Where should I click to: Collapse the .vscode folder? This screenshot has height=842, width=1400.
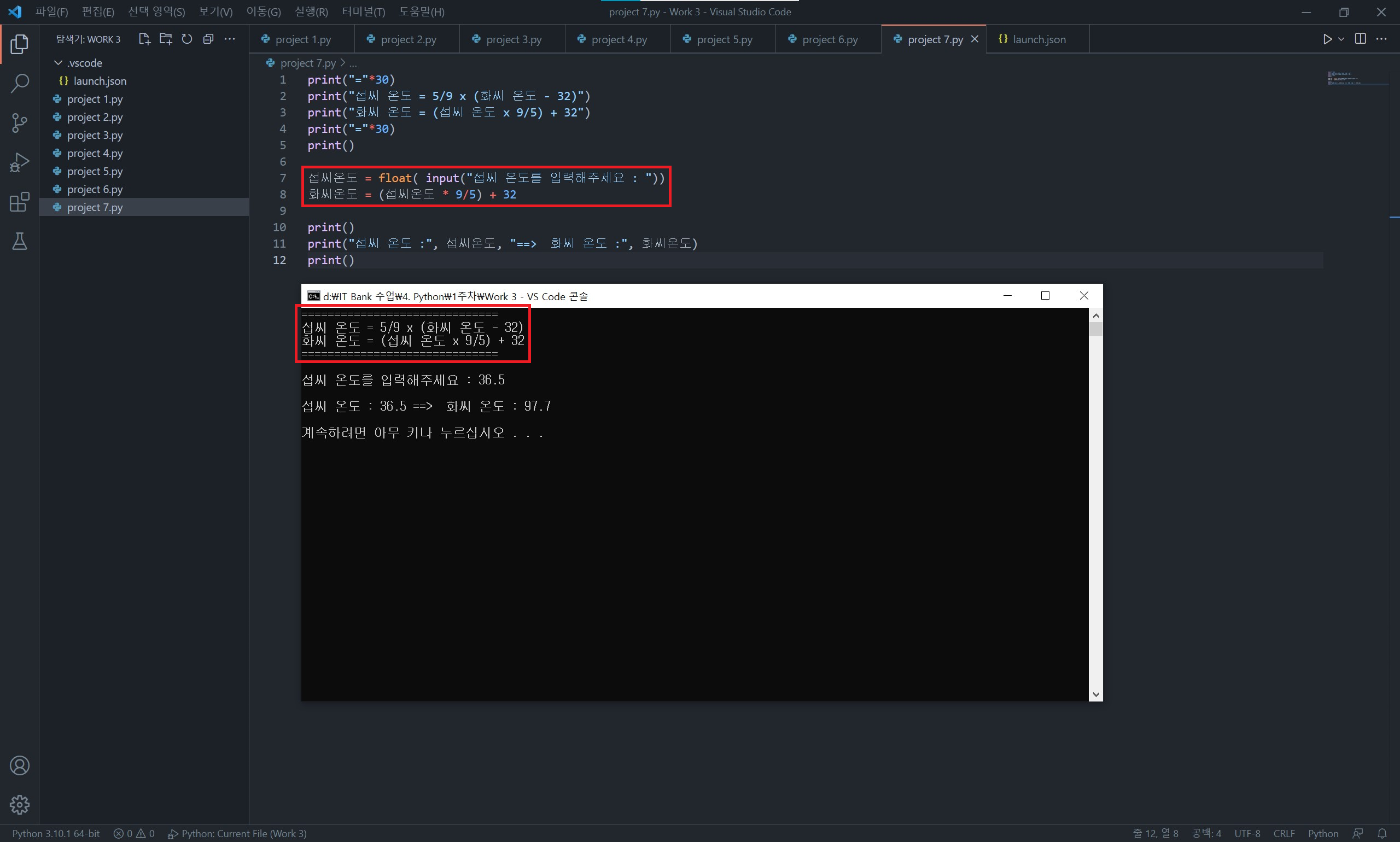pos(58,63)
